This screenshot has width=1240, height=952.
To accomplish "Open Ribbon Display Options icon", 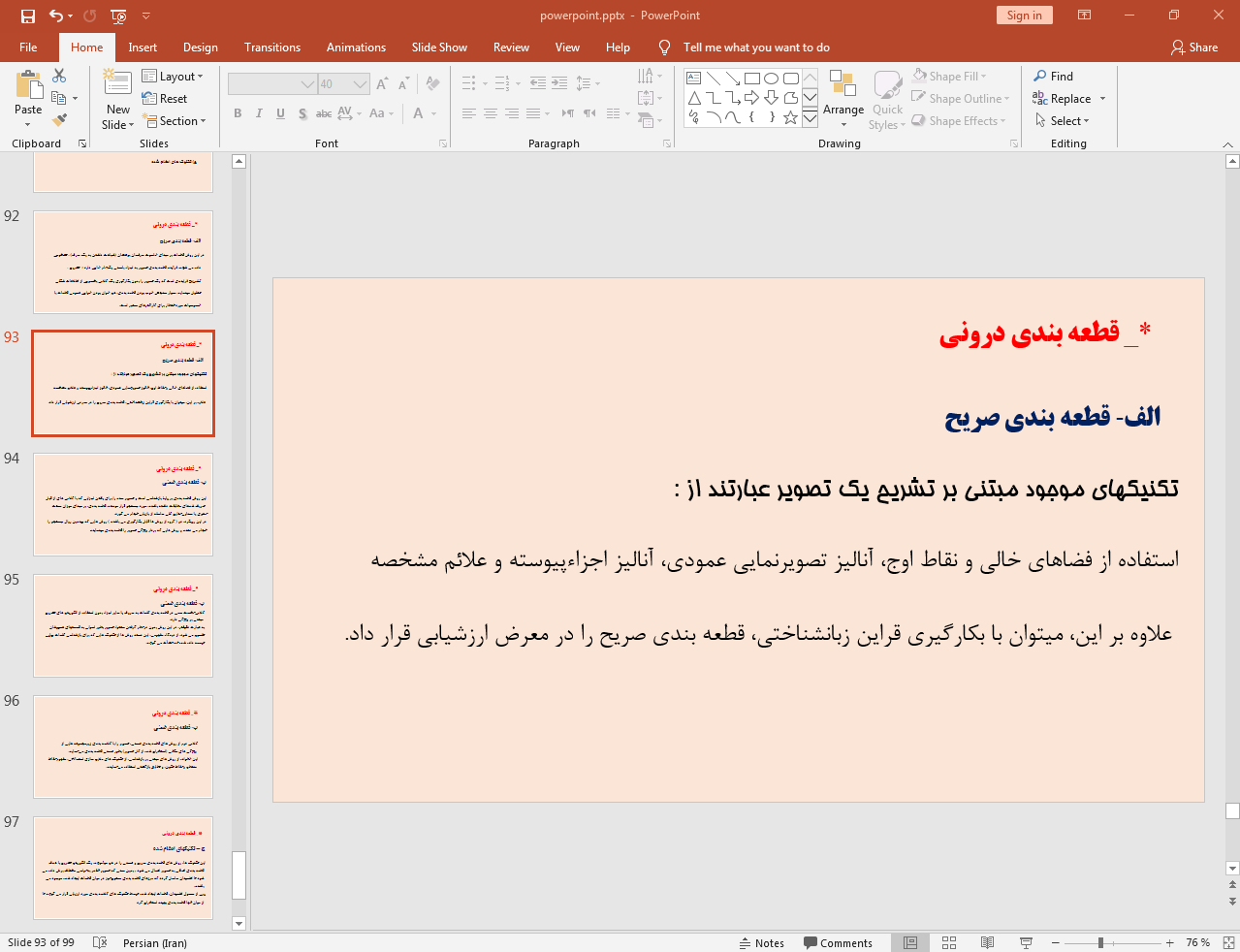I will click(1085, 16).
